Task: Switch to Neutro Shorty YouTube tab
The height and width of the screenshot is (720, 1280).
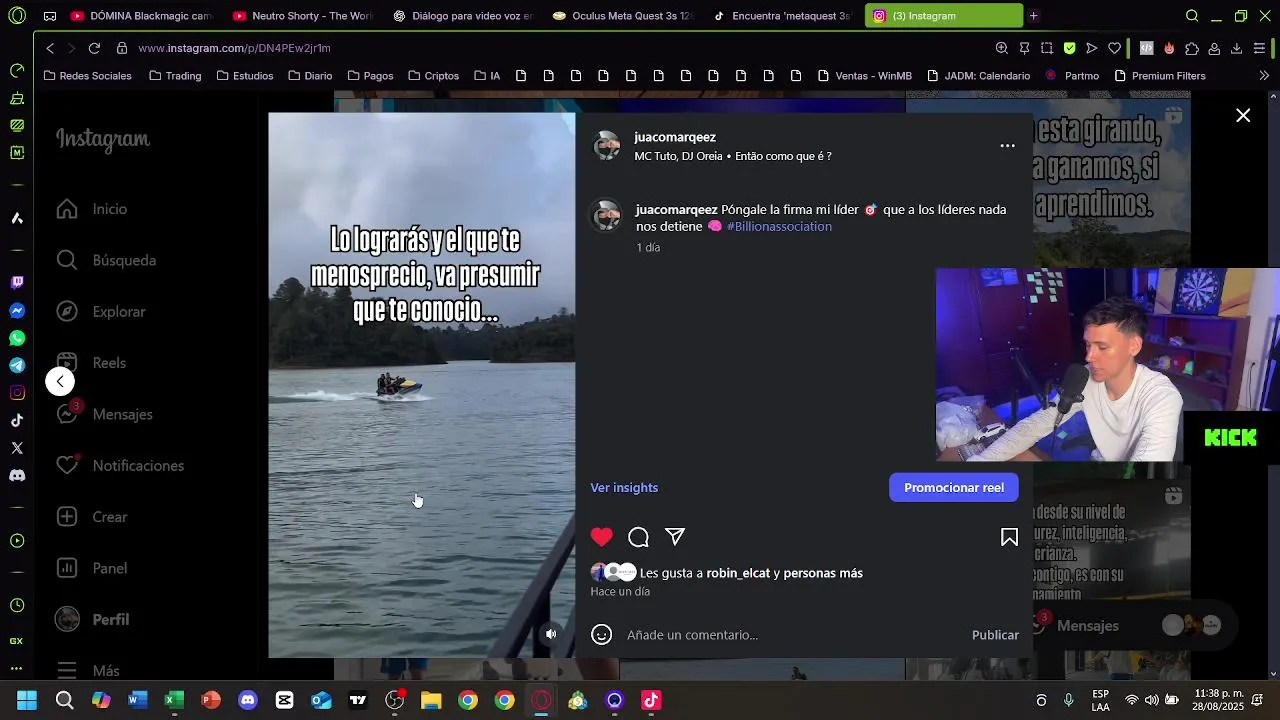Action: (303, 16)
